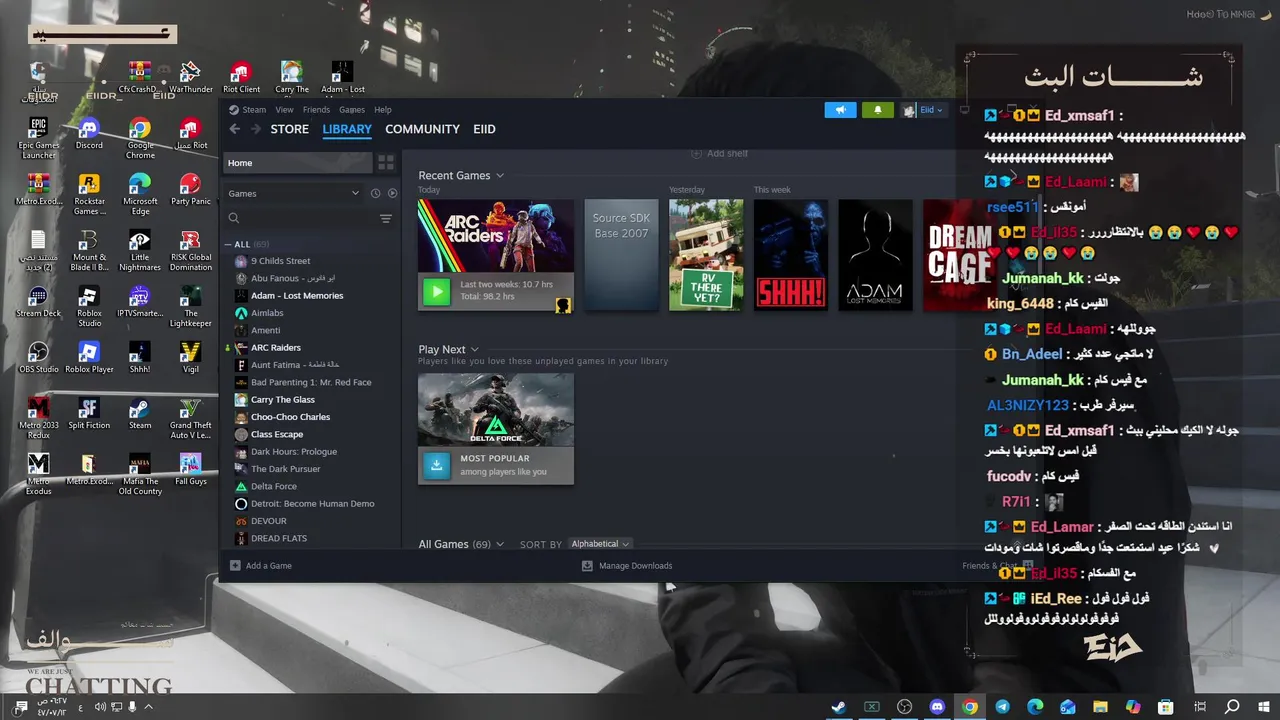Select the Riot Client desktop icon

coord(241,77)
